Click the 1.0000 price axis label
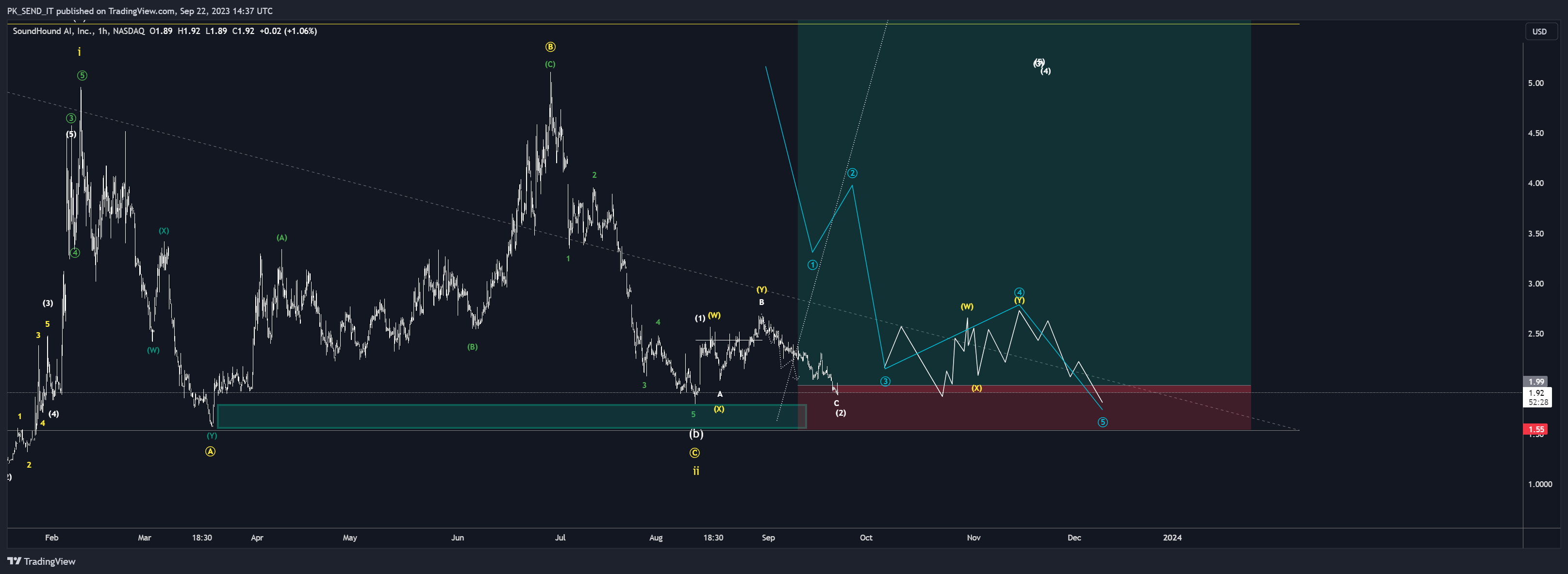Viewport: 1568px width, 574px height. 1539,485
